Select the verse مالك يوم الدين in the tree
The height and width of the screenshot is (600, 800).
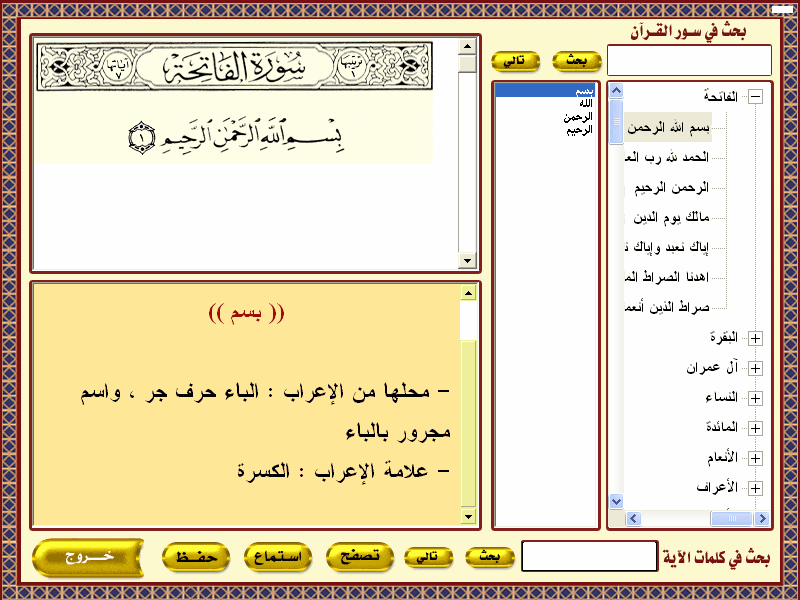[671, 217]
